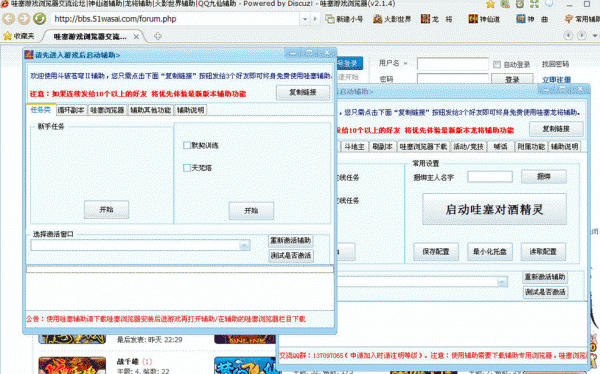Image resolution: width=600 pixels, height=374 pixels.
Task: Switch to the 刷副本 tab
Action: point(382,147)
